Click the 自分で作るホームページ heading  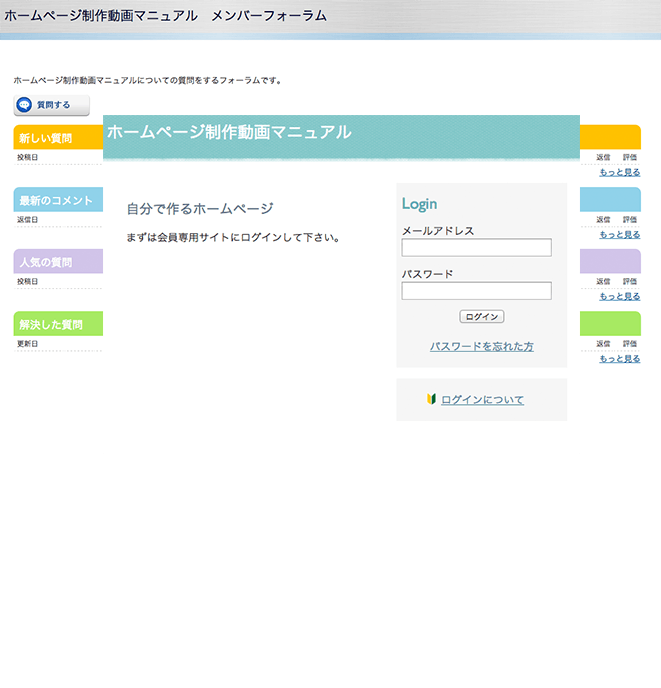tap(200, 208)
